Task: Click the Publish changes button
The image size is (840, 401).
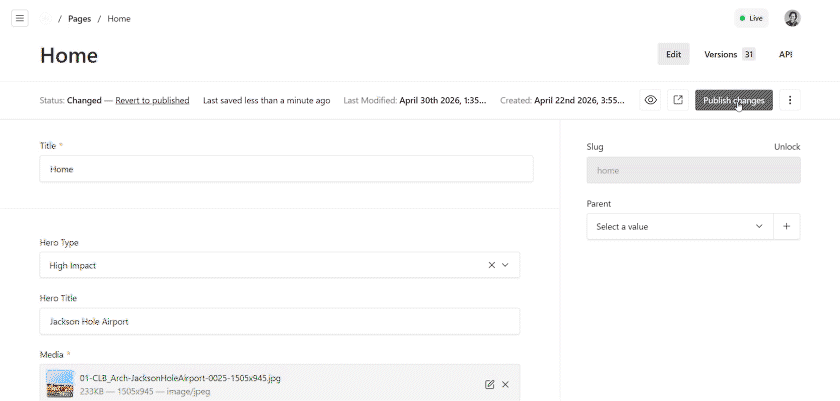Action: click(734, 100)
